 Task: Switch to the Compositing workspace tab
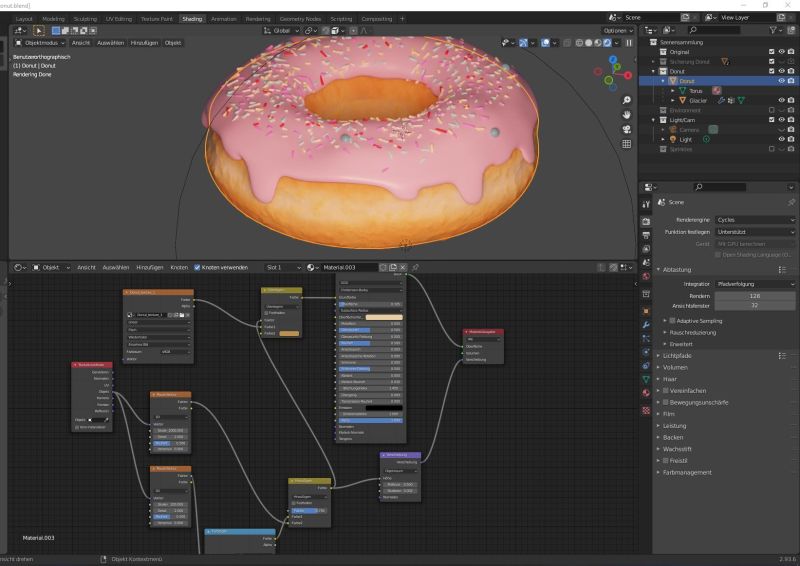tap(377, 19)
